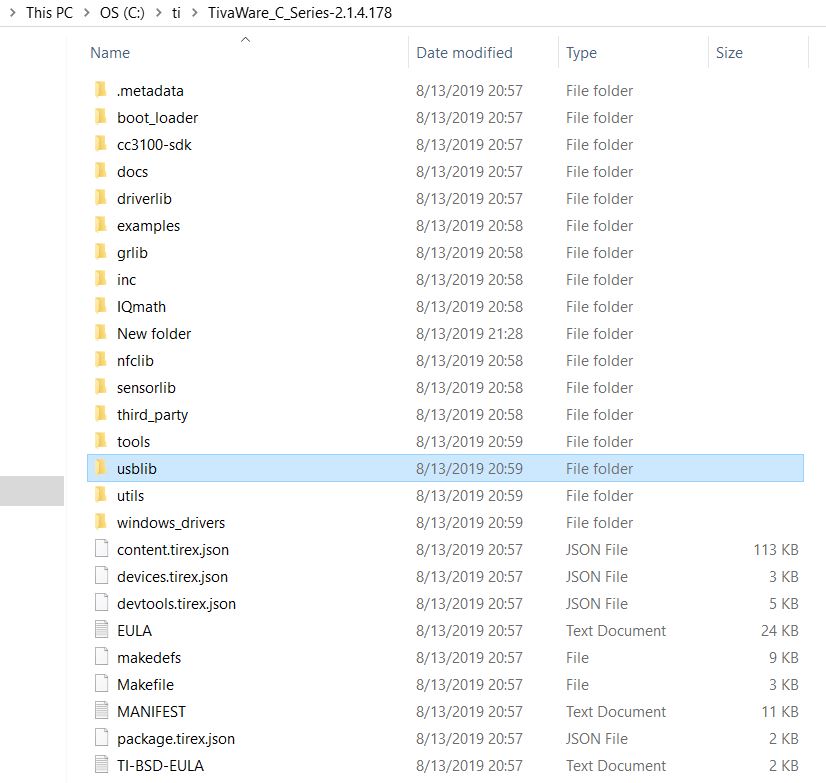Click the 9 KB size cell
Image resolution: width=826 pixels, height=783 pixels.
[x=783, y=658]
